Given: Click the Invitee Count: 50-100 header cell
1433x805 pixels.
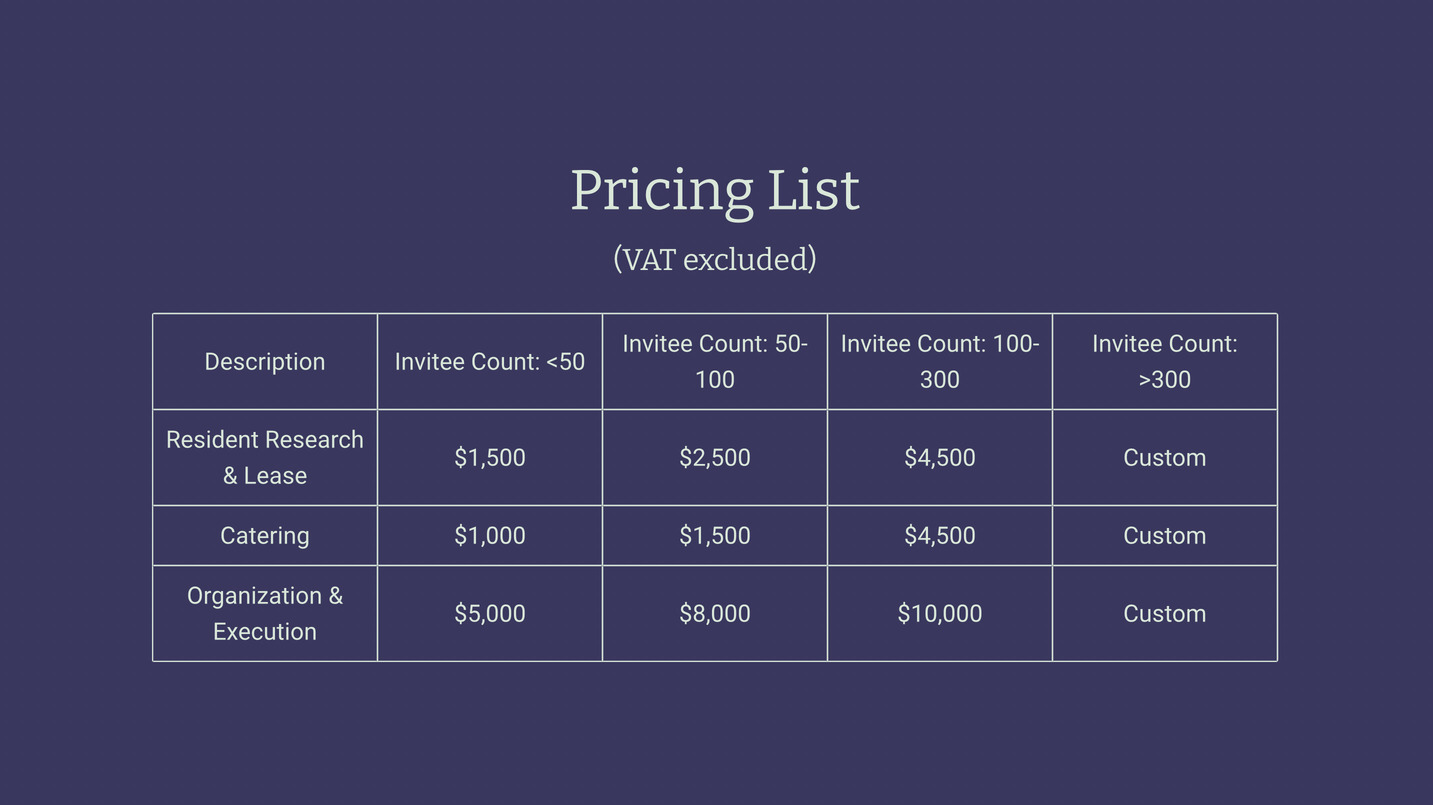Looking at the screenshot, I should click(x=715, y=362).
